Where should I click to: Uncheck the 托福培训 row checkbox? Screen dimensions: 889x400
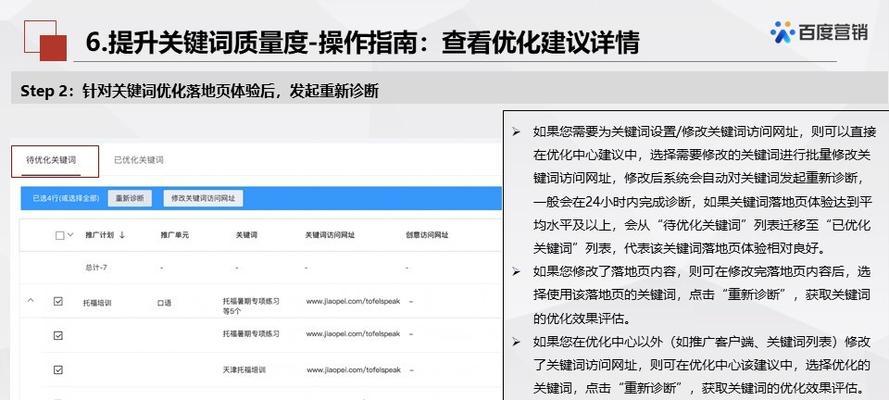58,301
